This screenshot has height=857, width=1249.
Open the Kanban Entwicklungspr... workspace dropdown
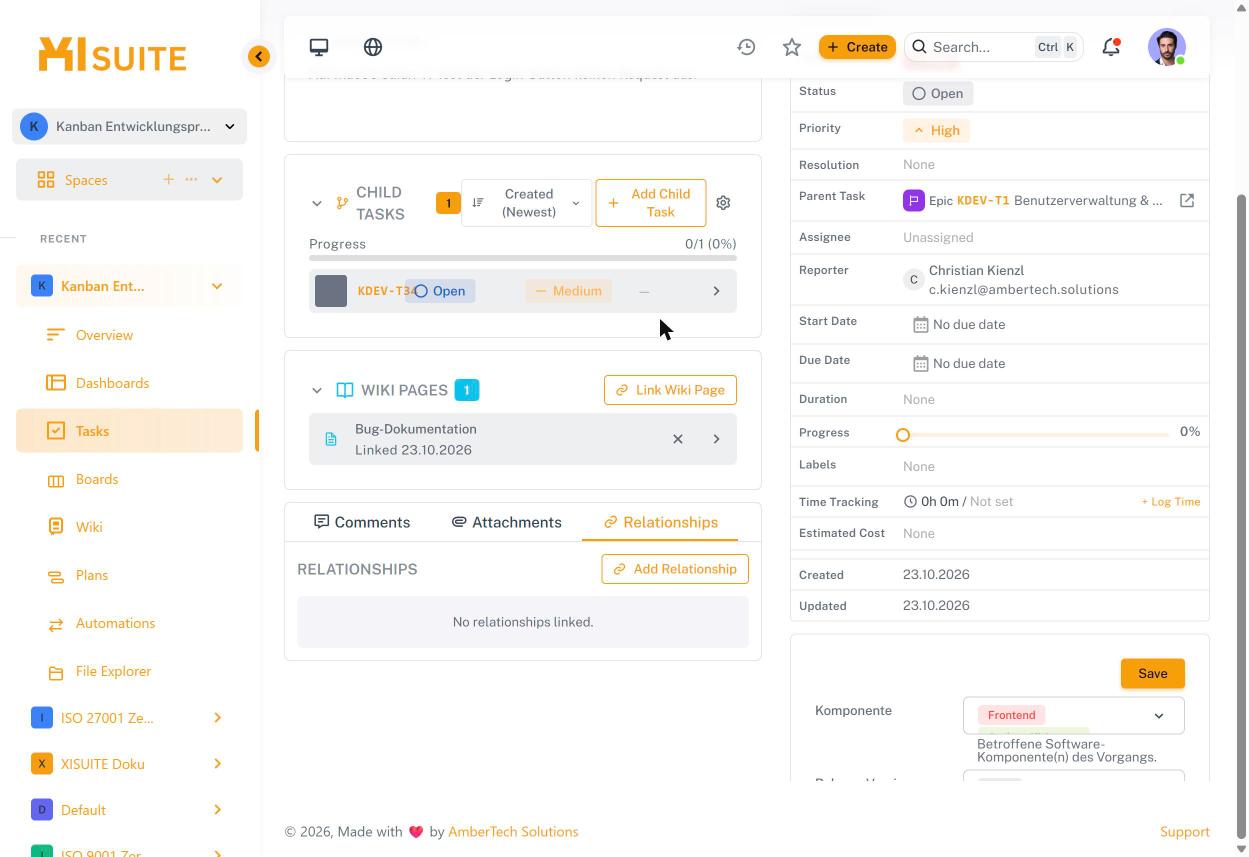point(130,127)
